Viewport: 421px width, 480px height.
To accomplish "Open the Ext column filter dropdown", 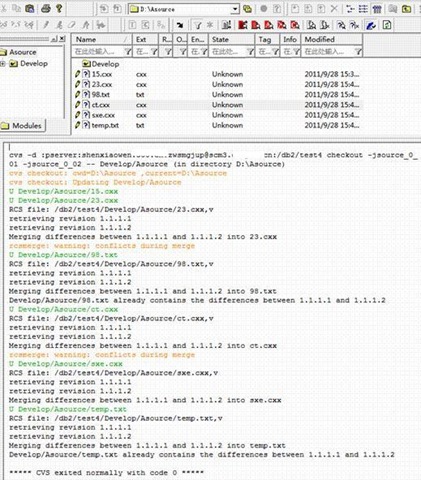I will pyautogui.click(x=154, y=51).
